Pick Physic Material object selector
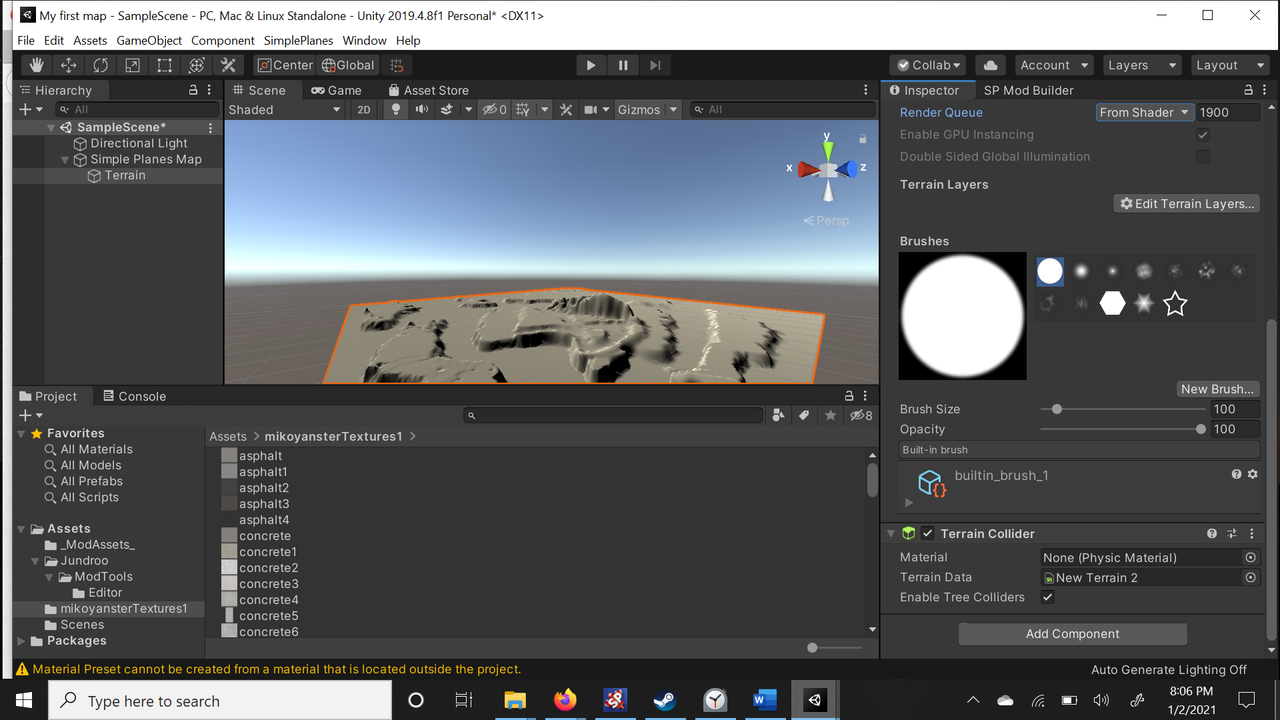 (1250, 557)
